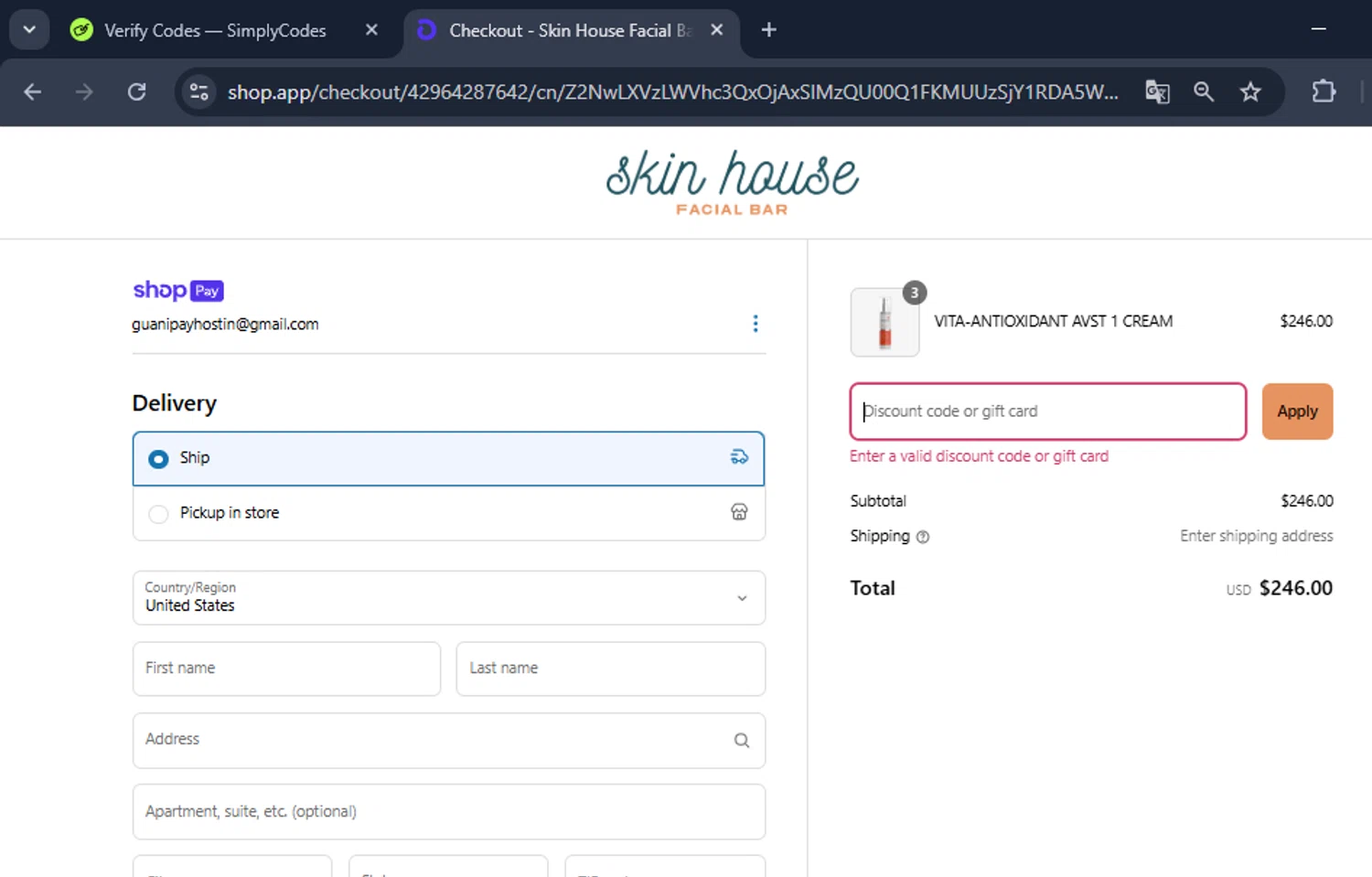Bookmark this page with star icon
This screenshot has width=1372, height=877.
1250,91
